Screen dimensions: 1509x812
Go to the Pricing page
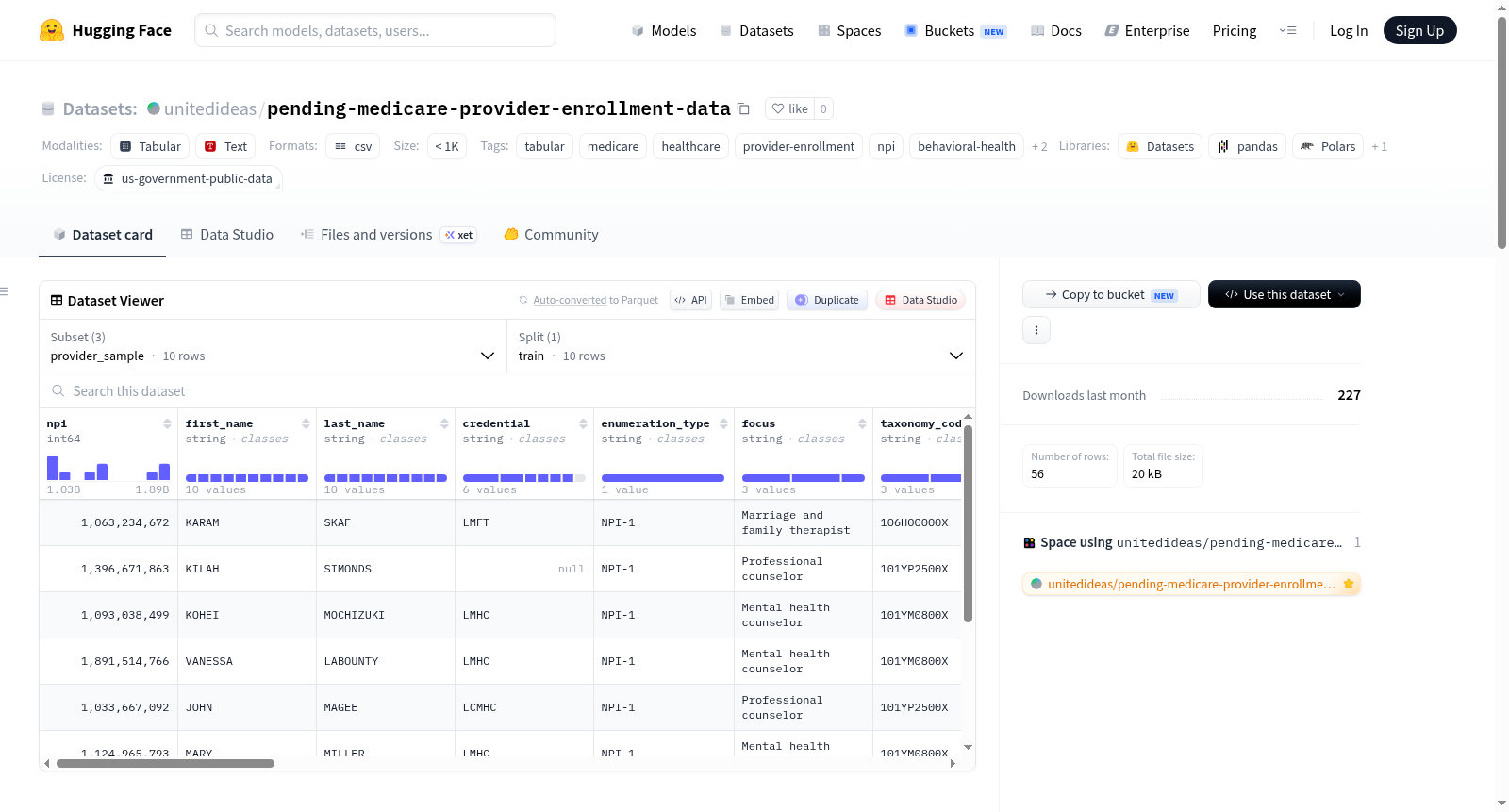(x=1235, y=30)
